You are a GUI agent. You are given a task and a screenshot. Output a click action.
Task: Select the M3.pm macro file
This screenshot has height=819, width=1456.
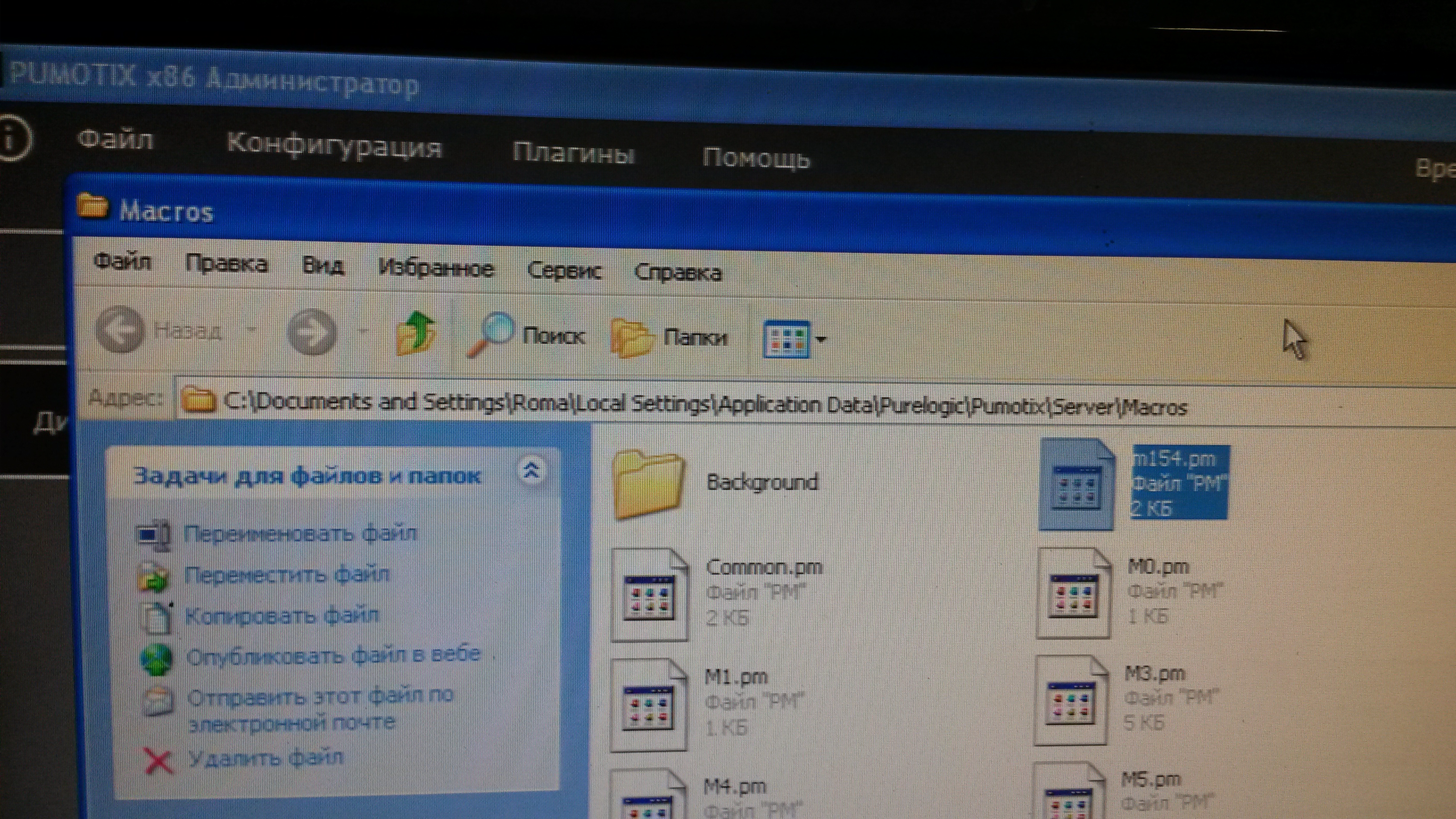tap(1070, 701)
